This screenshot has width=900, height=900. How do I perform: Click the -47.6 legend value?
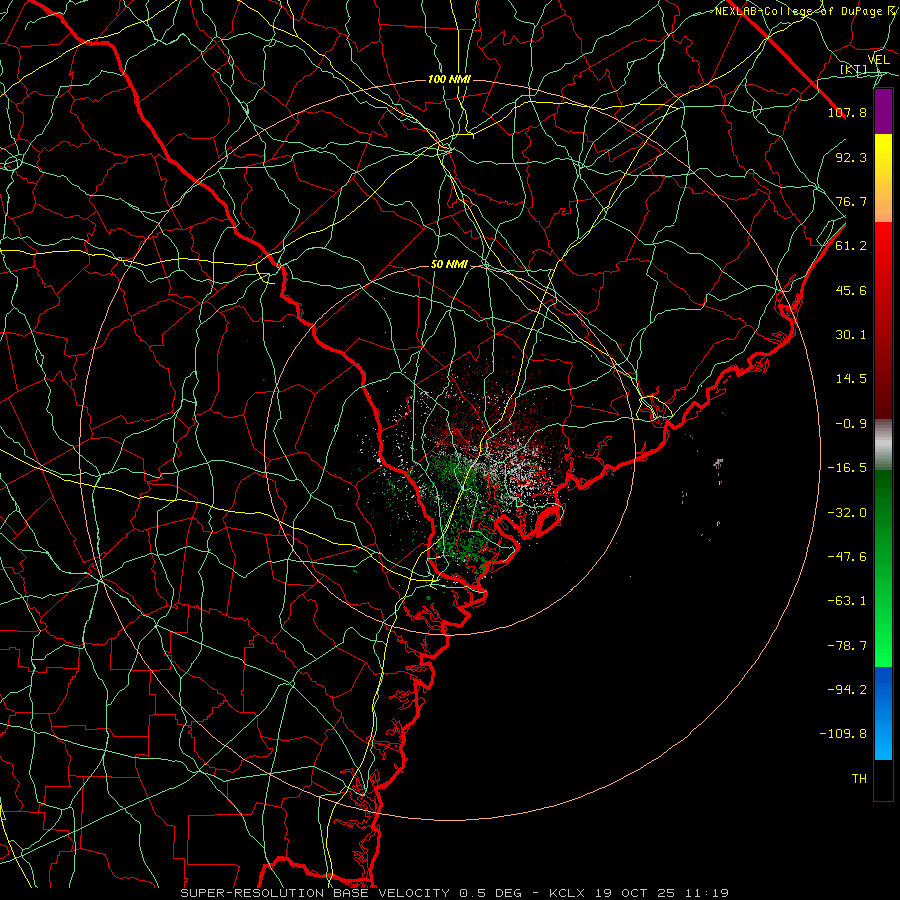click(x=847, y=557)
